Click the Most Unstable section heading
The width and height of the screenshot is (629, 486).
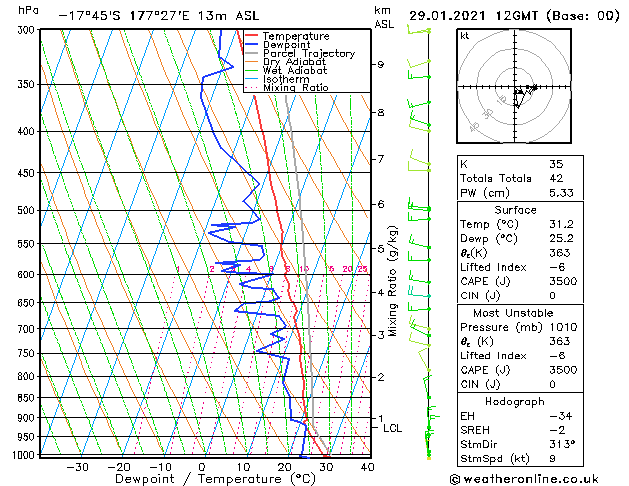tap(513, 313)
